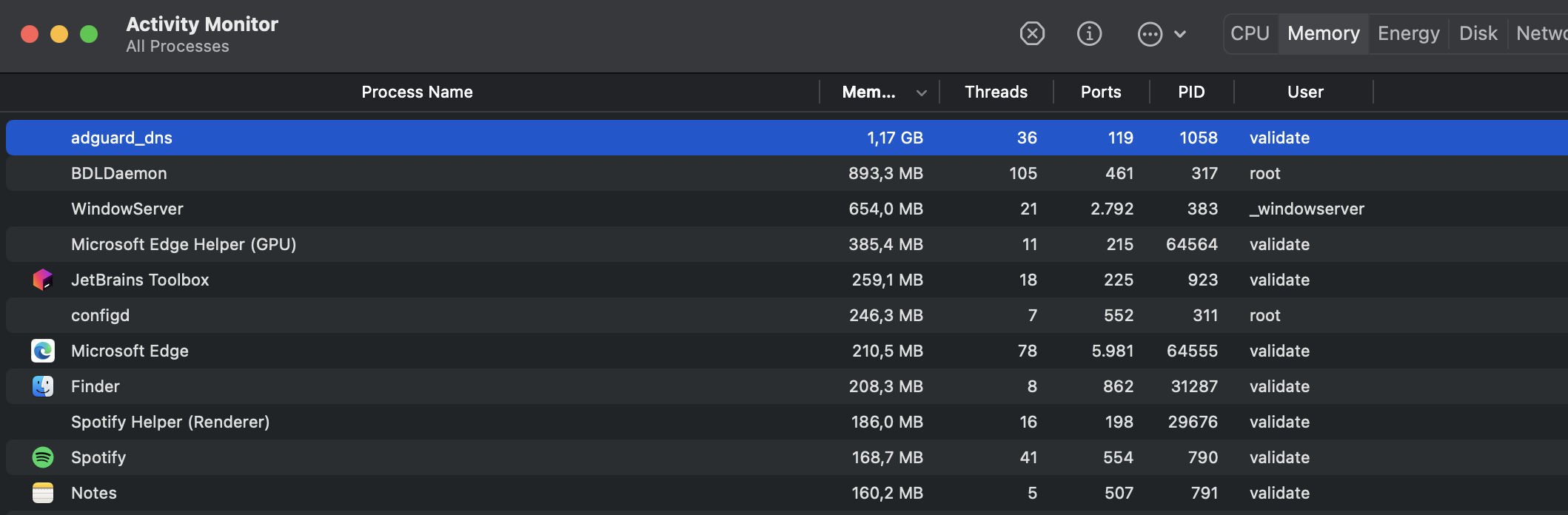Select the Finder process name
This screenshot has width=1568, height=515.
click(96, 386)
